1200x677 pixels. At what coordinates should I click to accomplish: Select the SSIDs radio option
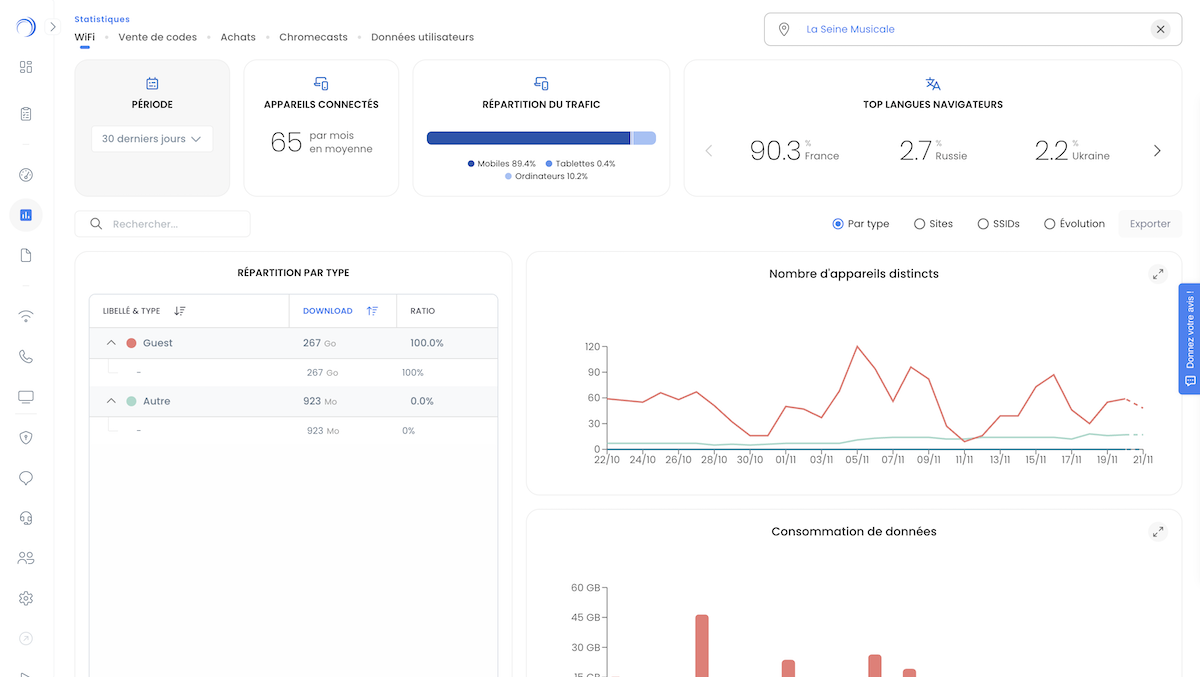click(997, 224)
